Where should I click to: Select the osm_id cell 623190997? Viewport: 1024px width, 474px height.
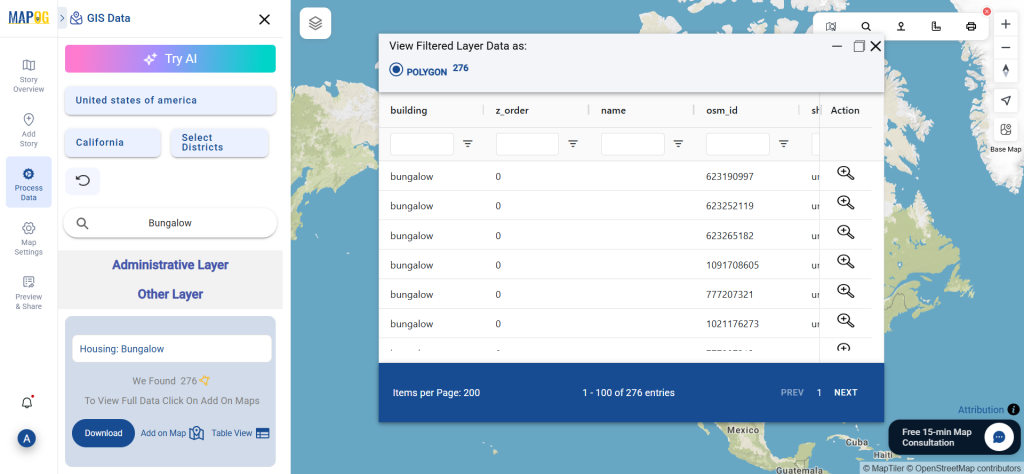point(729,176)
